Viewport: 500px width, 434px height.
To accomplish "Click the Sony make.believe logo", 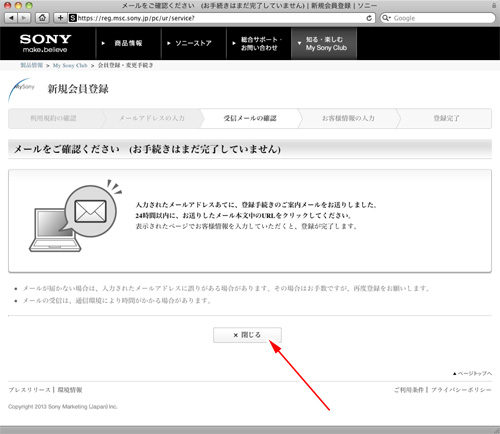I will pyautogui.click(x=45, y=43).
